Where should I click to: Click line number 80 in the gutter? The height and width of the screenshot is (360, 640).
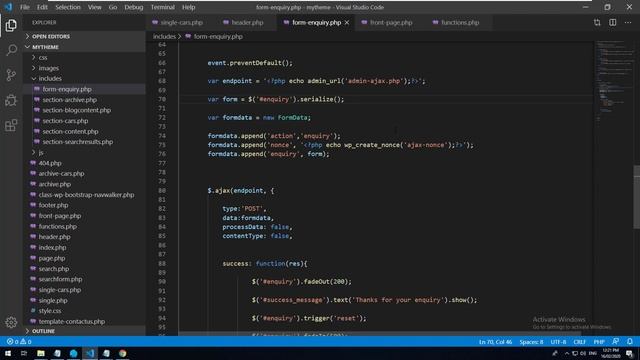point(162,191)
